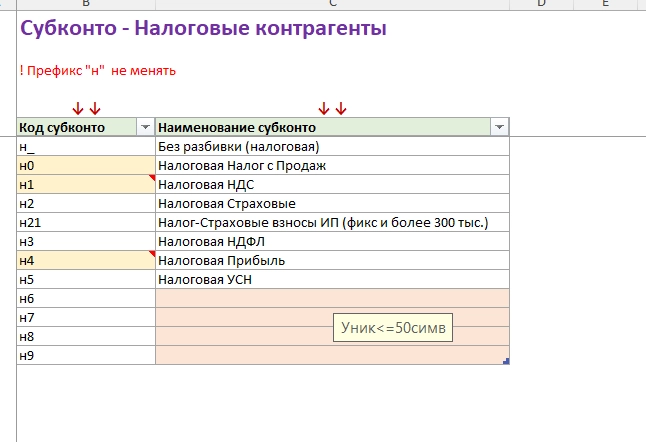Click red comment indicator on cell н4
The image size is (646, 442).
point(152,253)
